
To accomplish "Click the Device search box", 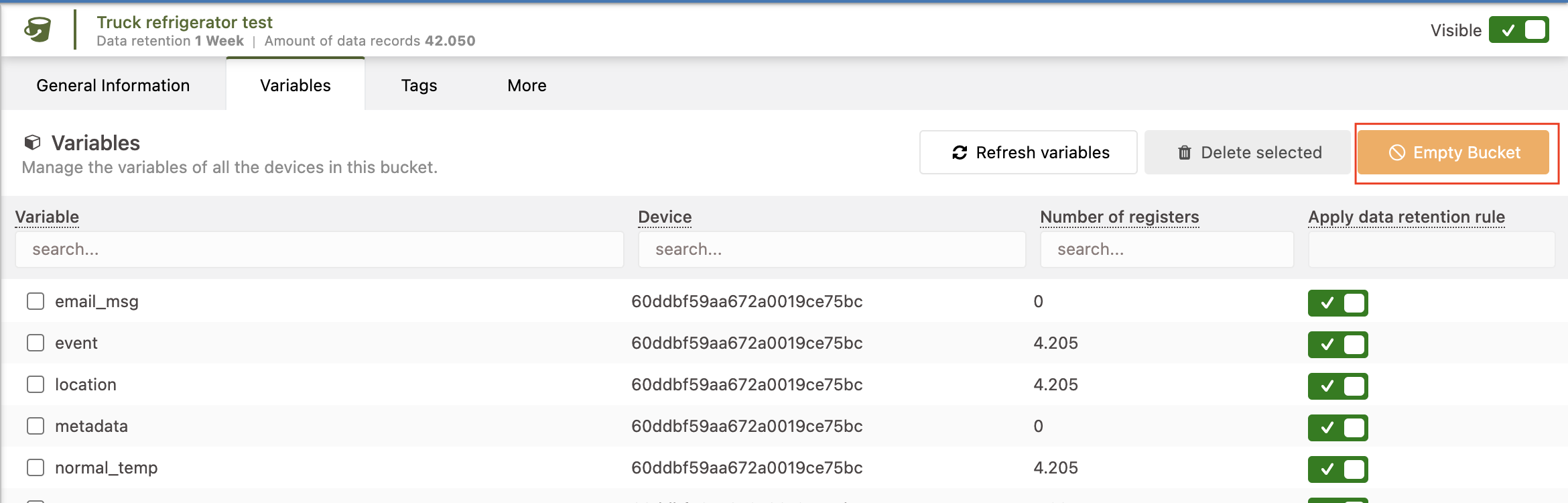I will point(831,249).
